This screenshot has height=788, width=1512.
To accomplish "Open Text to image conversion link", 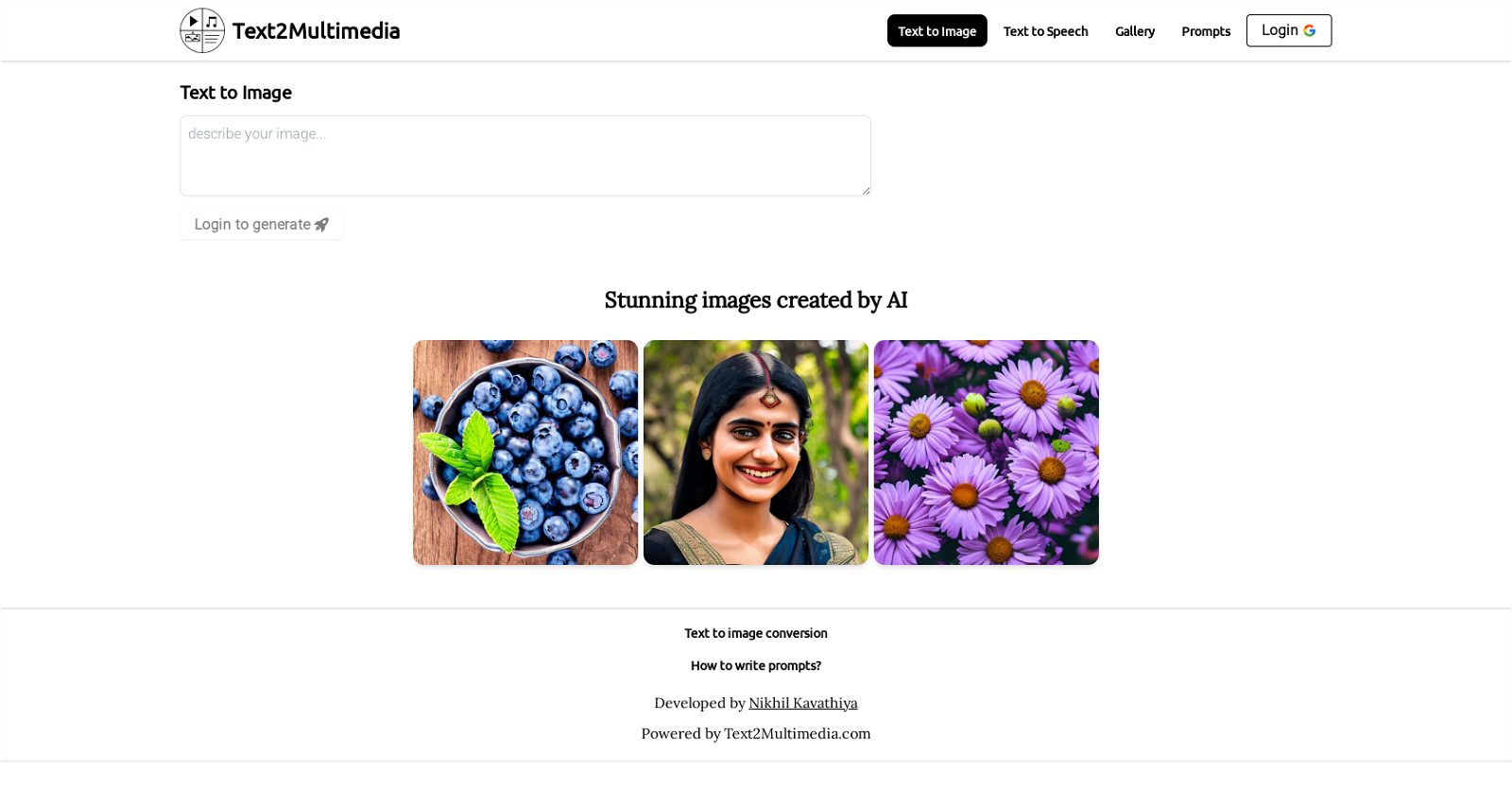I will pos(756,633).
